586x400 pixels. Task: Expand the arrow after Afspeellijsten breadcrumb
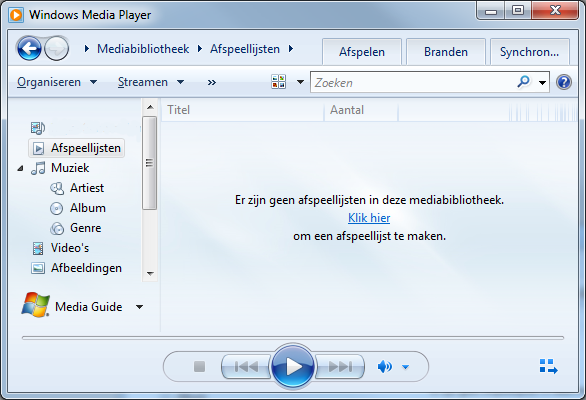[291, 49]
